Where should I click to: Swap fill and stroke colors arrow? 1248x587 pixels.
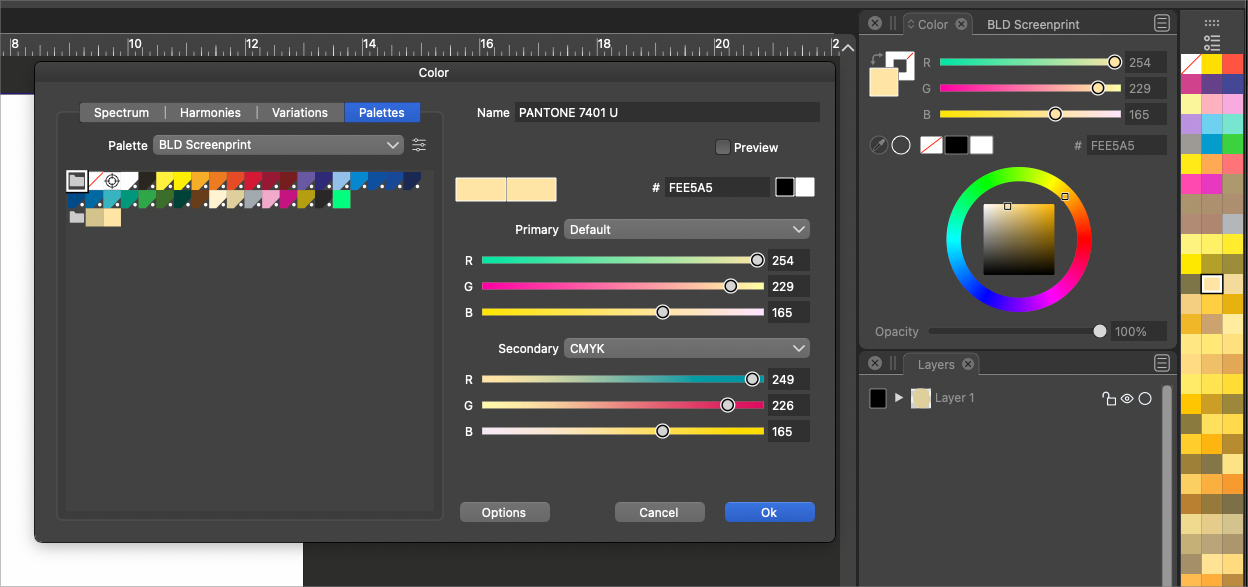coord(877,59)
